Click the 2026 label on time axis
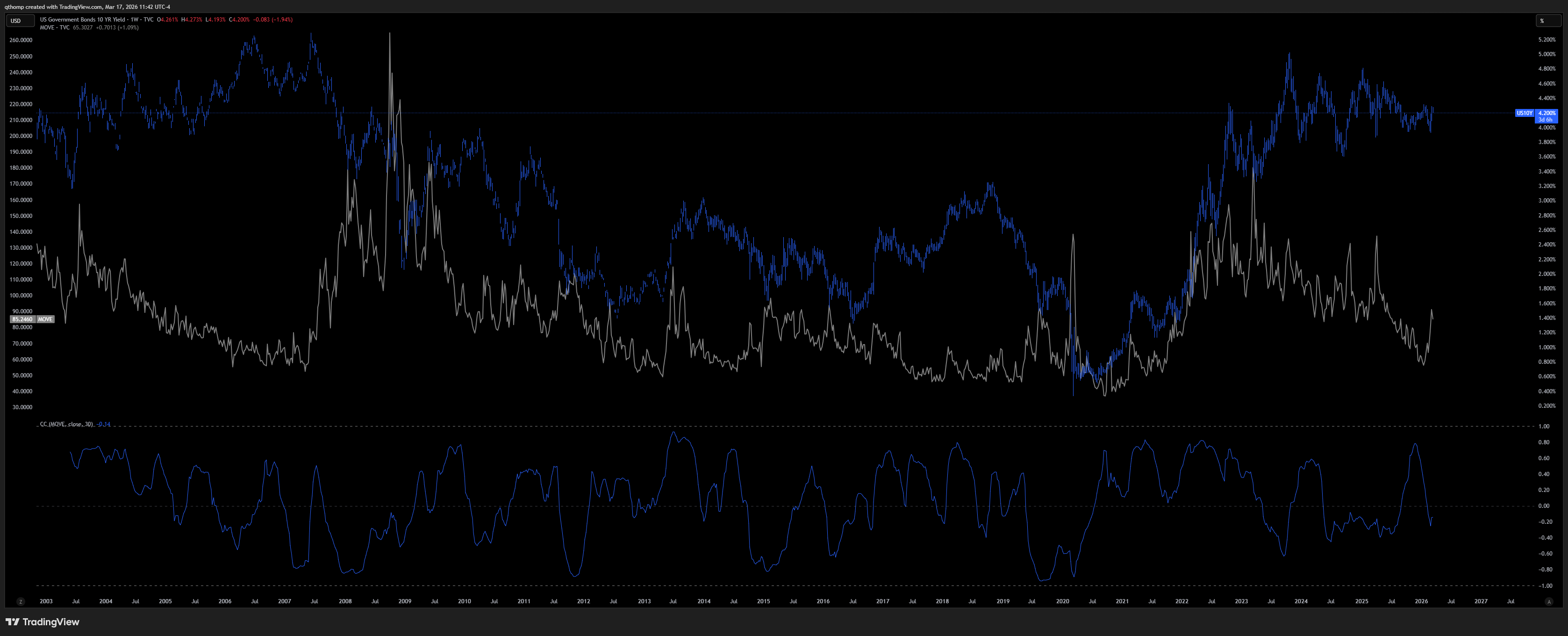The image size is (1568, 636). coord(1421,601)
